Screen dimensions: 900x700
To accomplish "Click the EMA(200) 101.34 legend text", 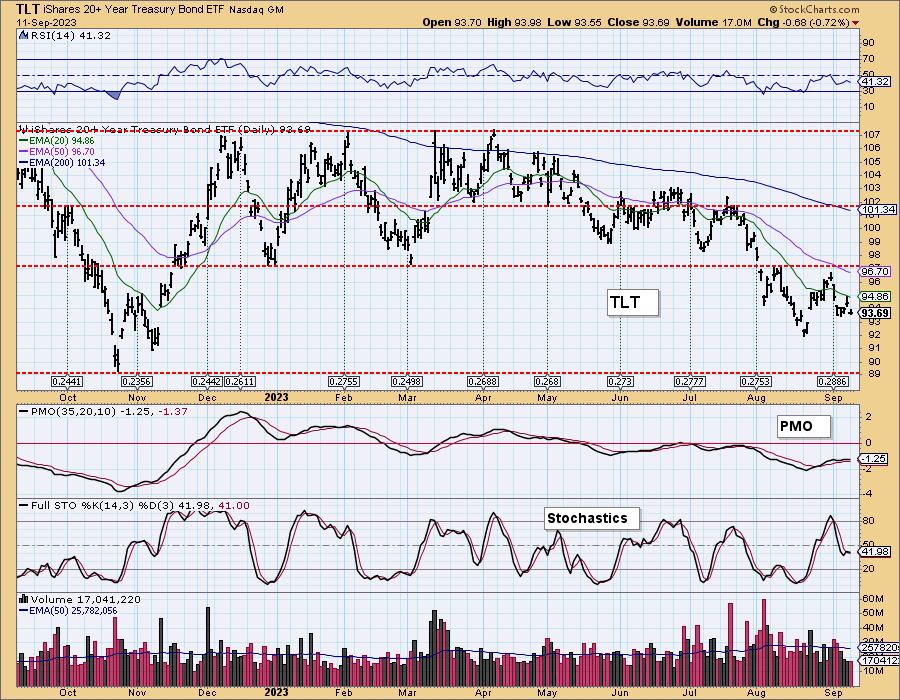I will (67, 162).
